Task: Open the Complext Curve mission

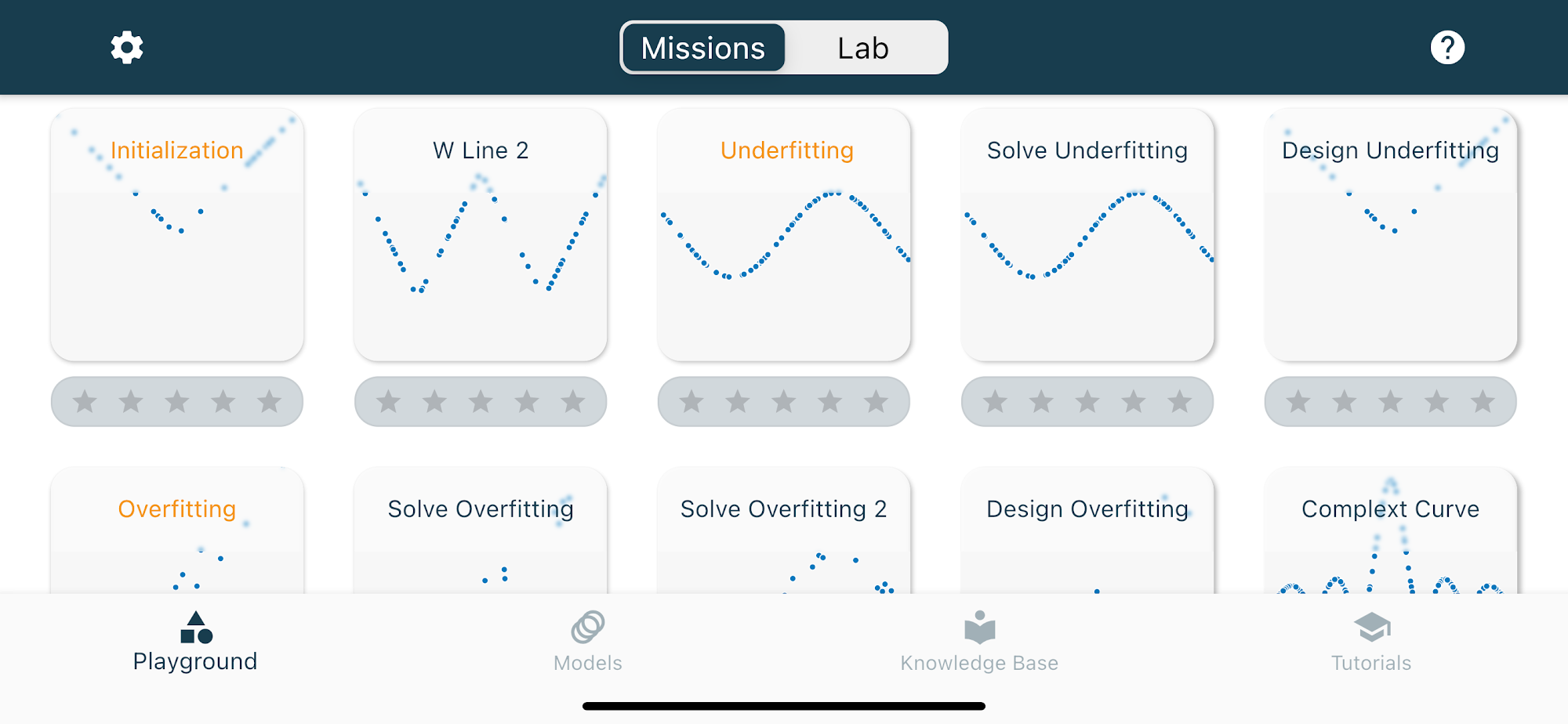Action: pos(1391,530)
